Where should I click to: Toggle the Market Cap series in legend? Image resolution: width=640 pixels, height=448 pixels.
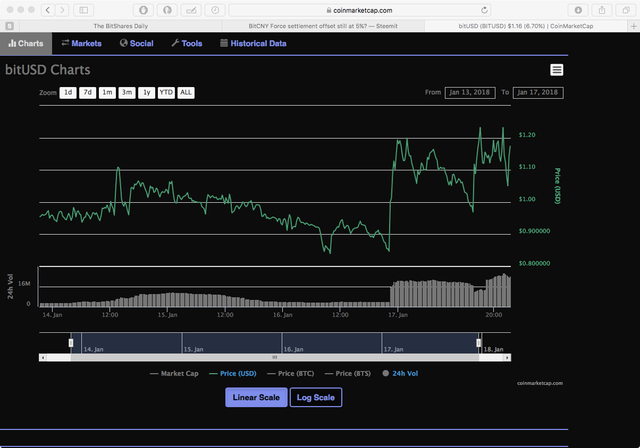point(174,373)
